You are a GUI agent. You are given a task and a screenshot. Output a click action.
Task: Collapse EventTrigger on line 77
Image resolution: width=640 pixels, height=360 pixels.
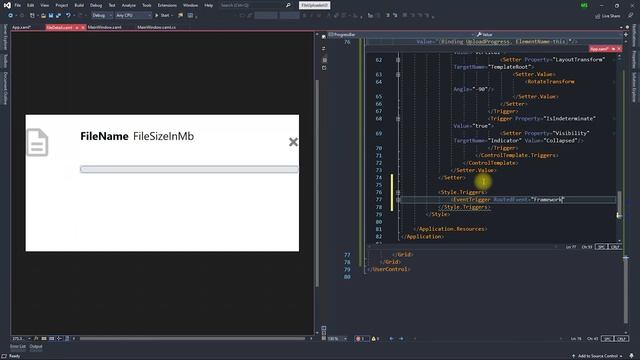pyautogui.click(x=398, y=200)
